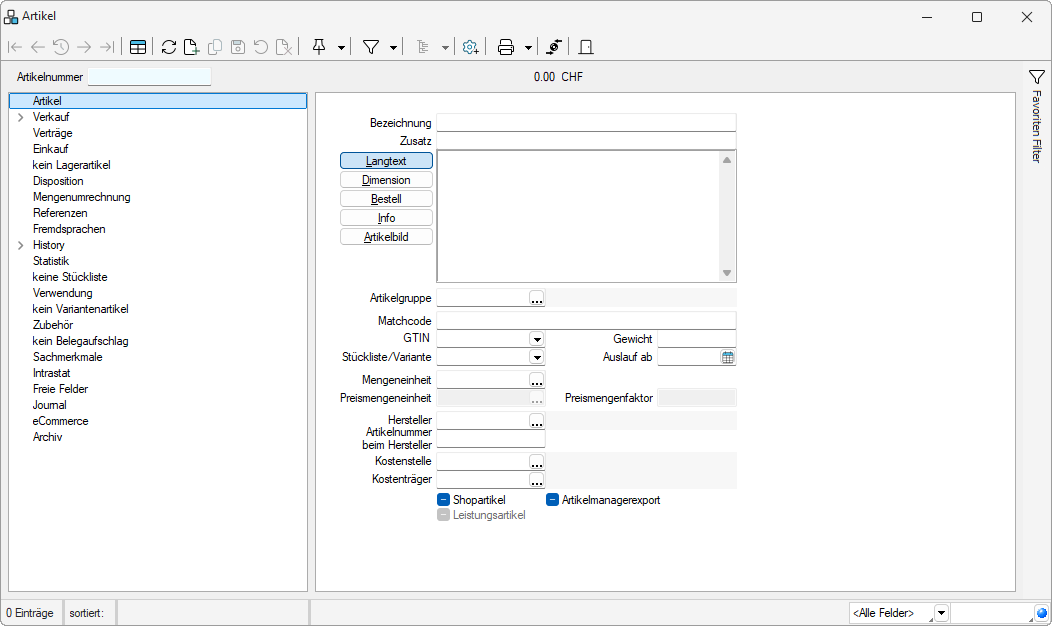Click the Dimension button
Viewport: 1052px width, 626px height.
coord(386,180)
